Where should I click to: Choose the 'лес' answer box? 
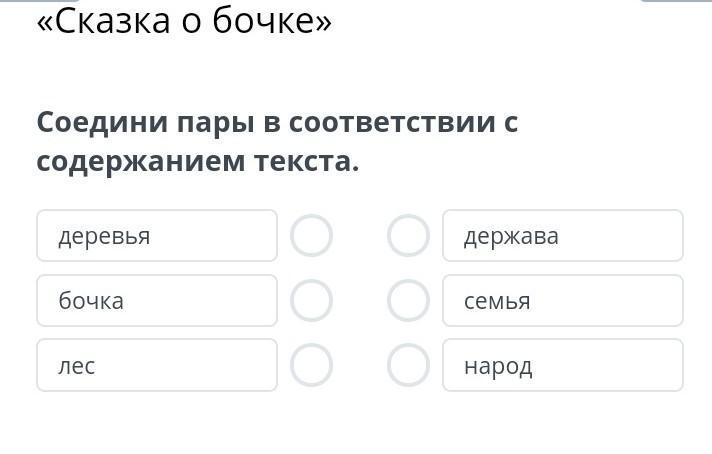[157, 365]
